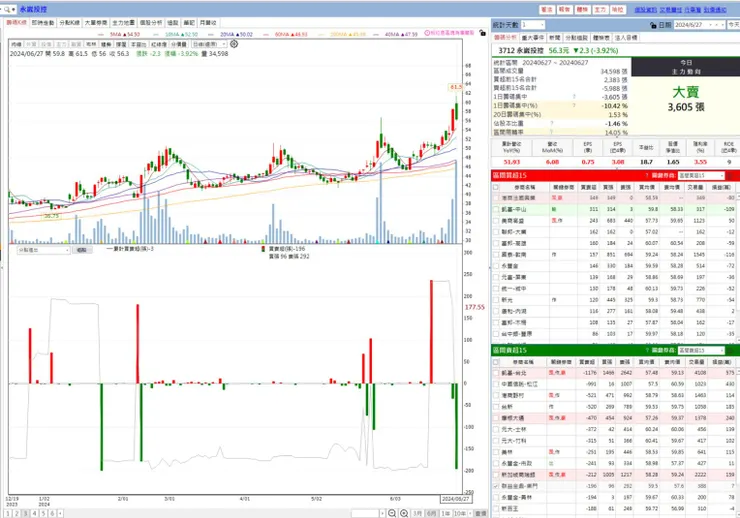Open the 法人目標 tab in right panel
740x518 pixels.
pos(626,38)
